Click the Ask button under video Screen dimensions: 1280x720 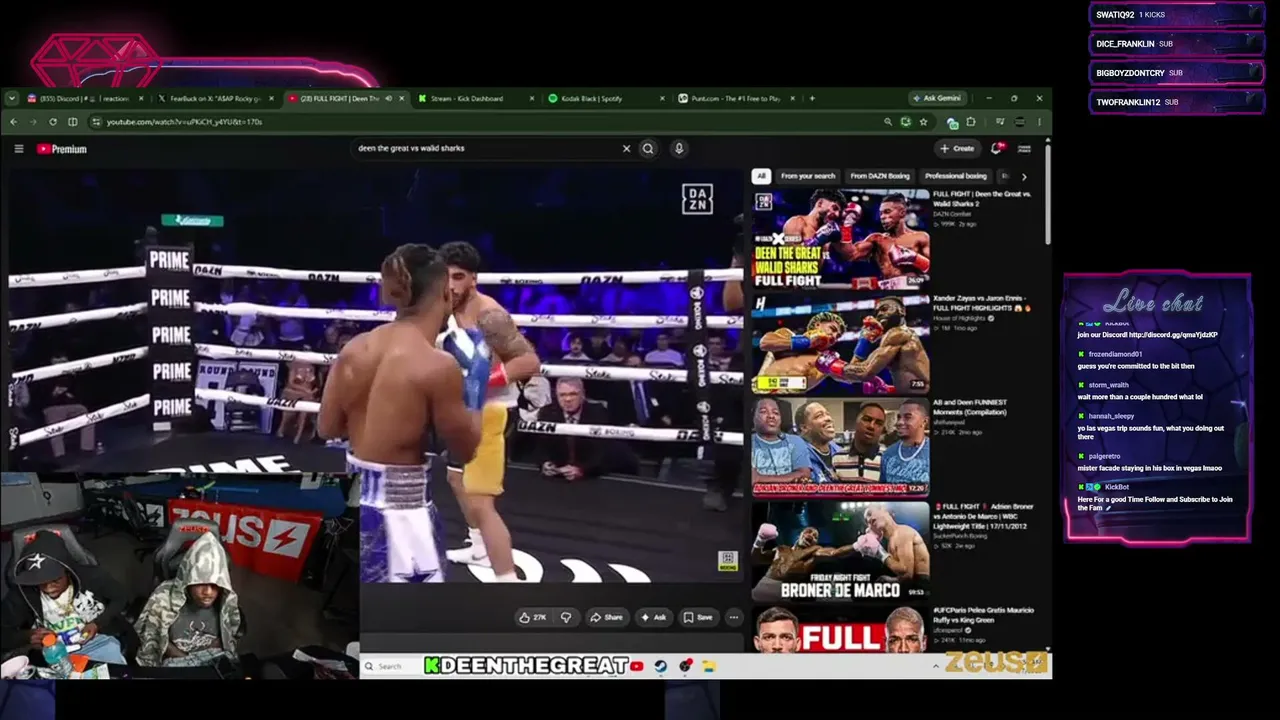(x=653, y=618)
